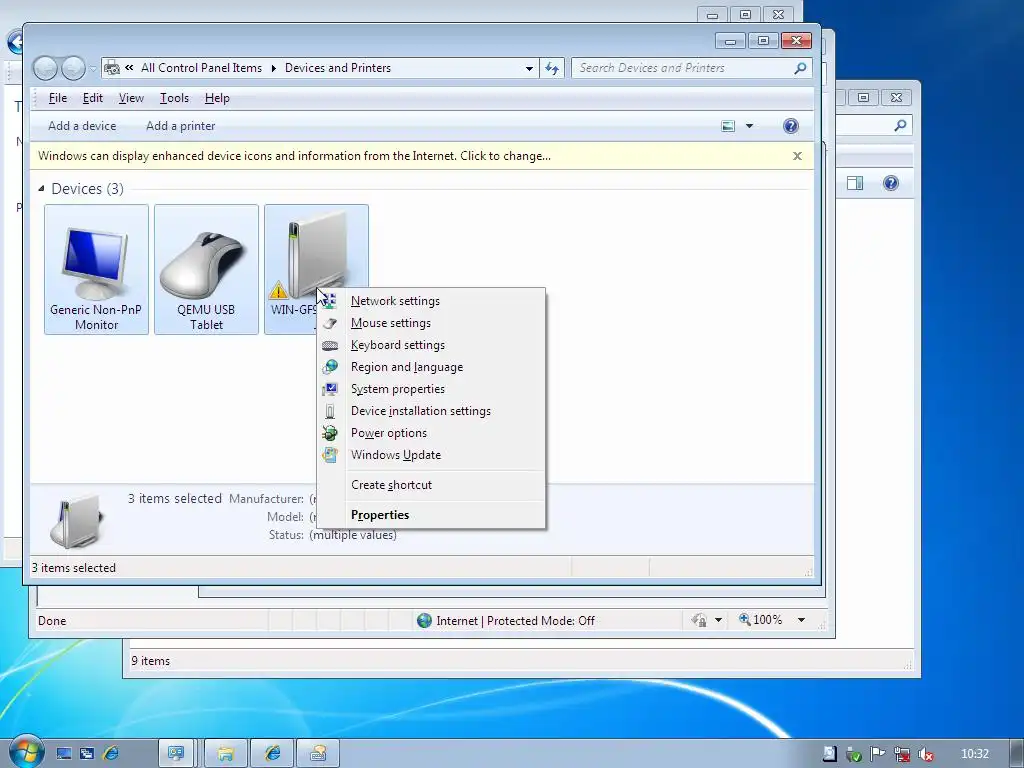Screen dimensions: 1024x768
Task: Click Show desktop quick launch icon
Action: 63,754
